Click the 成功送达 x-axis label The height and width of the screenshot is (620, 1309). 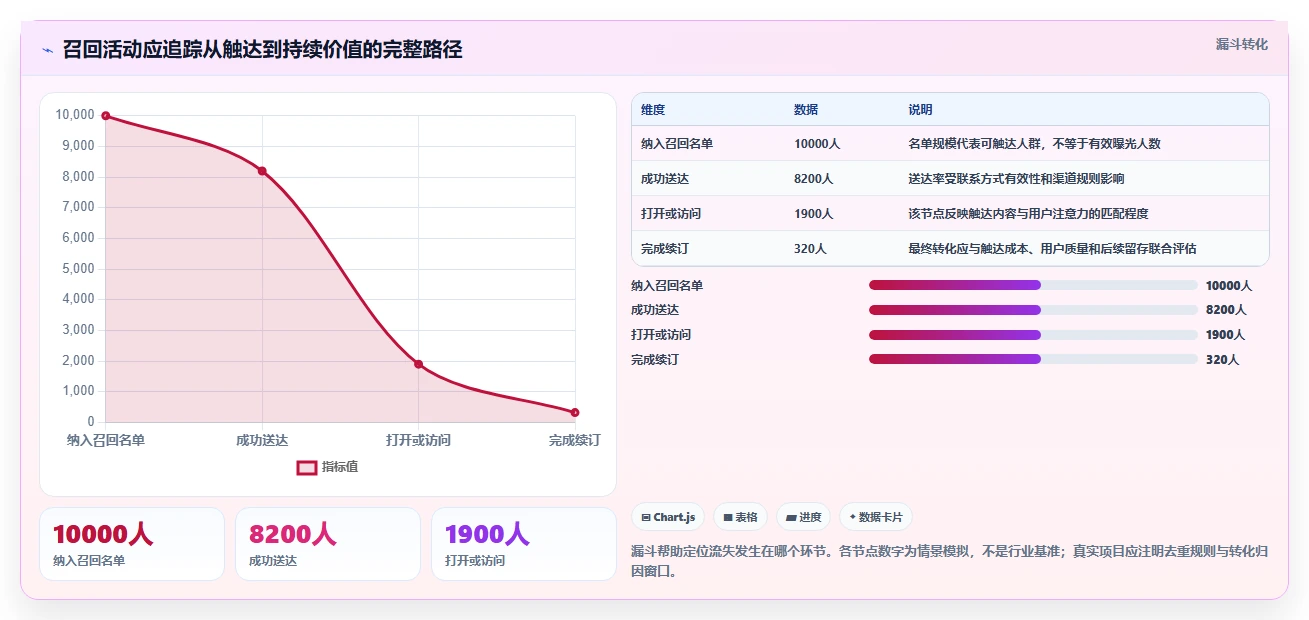click(262, 440)
